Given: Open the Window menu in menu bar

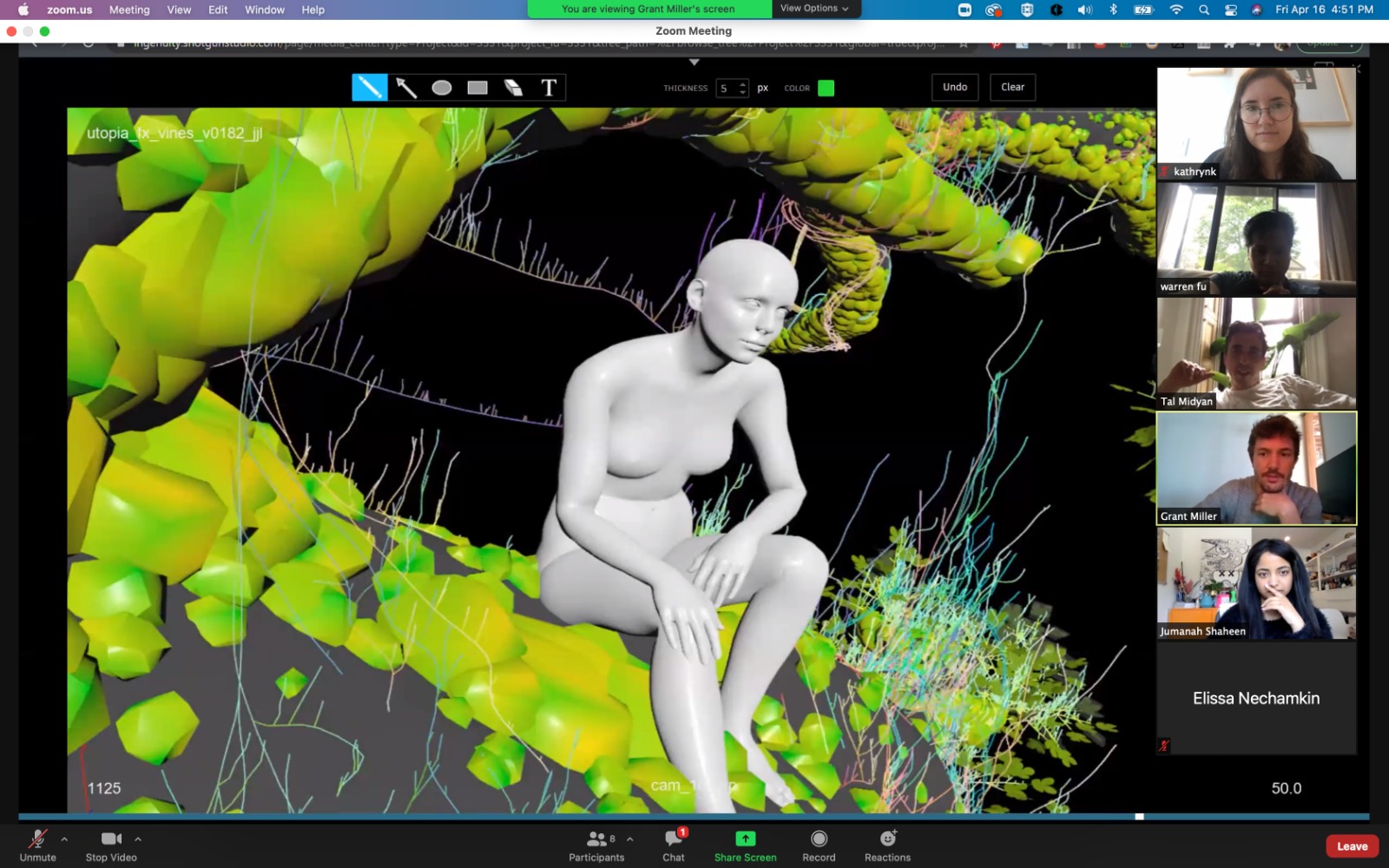Looking at the screenshot, I should pyautogui.click(x=265, y=10).
